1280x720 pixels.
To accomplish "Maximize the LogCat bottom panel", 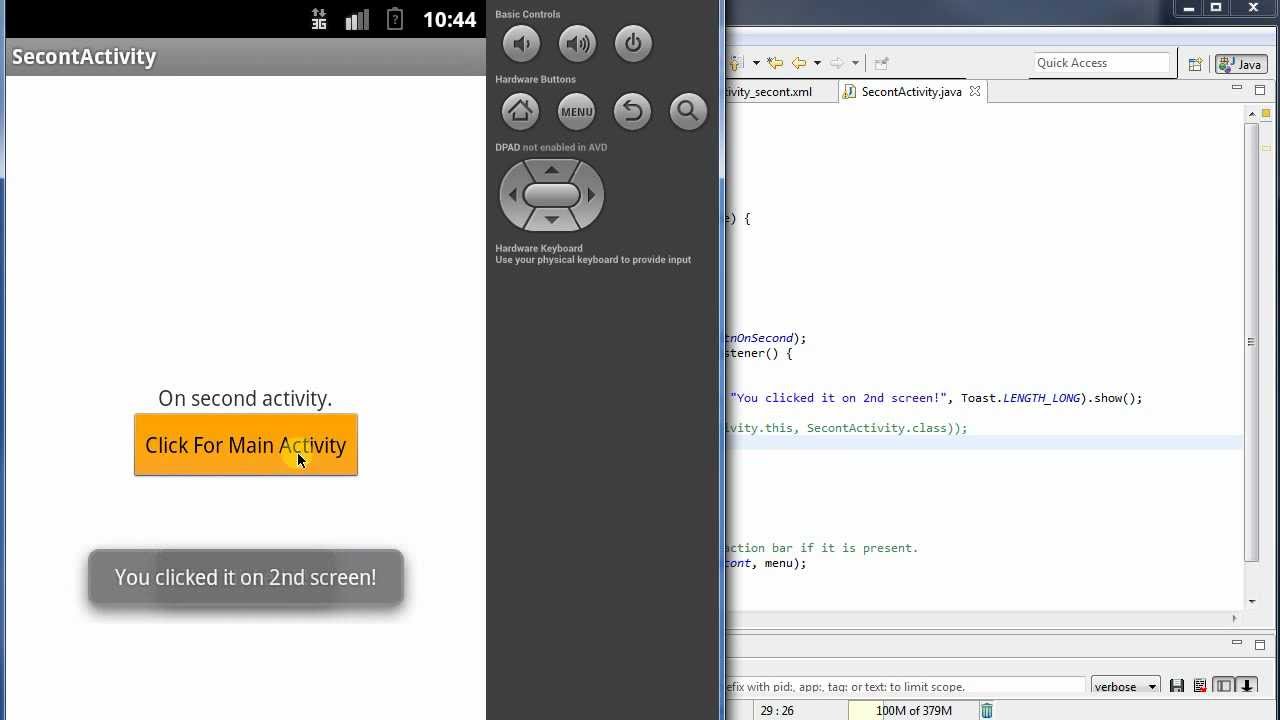I will 1260,643.
